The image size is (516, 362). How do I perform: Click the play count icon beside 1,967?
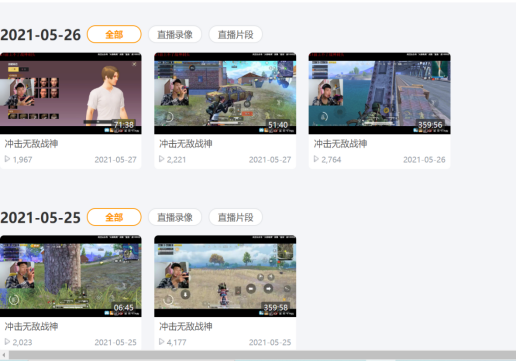[7, 159]
